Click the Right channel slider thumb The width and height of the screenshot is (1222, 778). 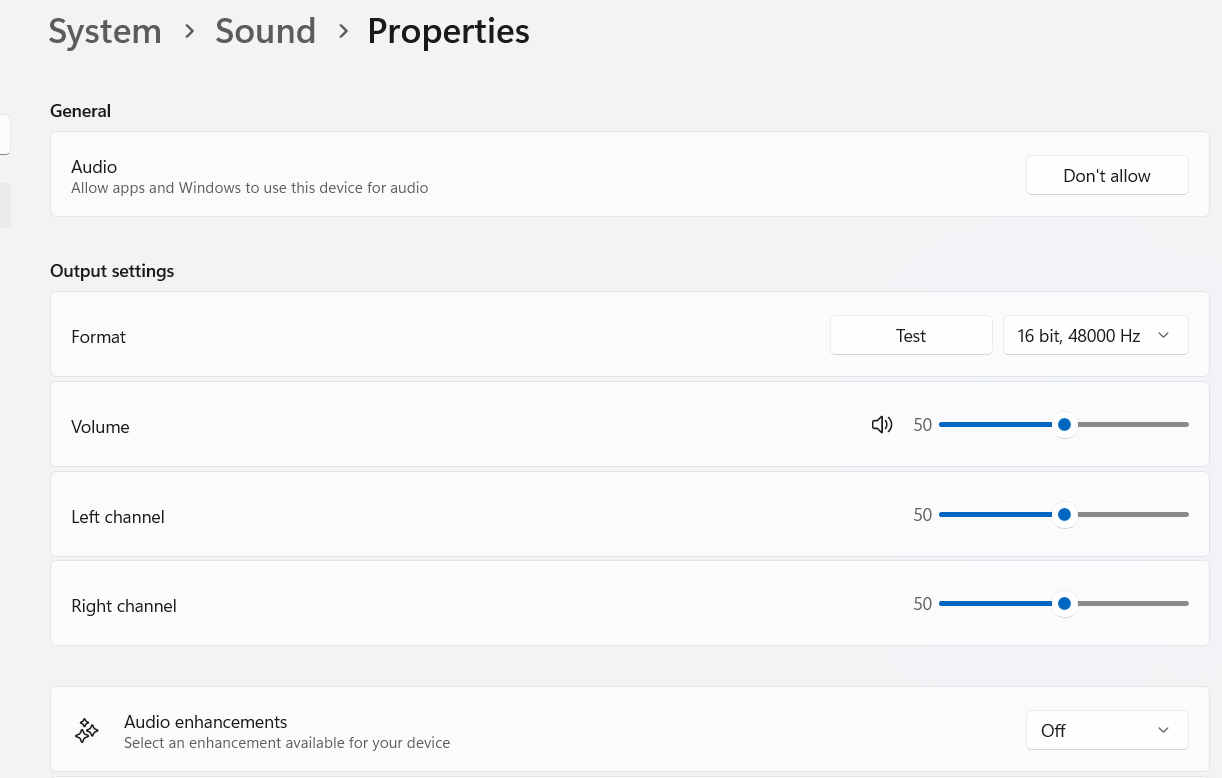1064,604
